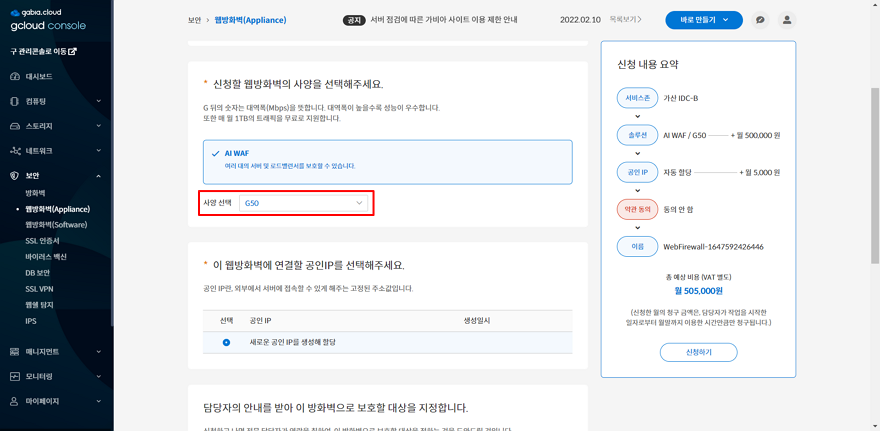Click the 웹방화벽(Appliance) breadcrumb
This screenshot has height=431, width=880.
click(250, 20)
